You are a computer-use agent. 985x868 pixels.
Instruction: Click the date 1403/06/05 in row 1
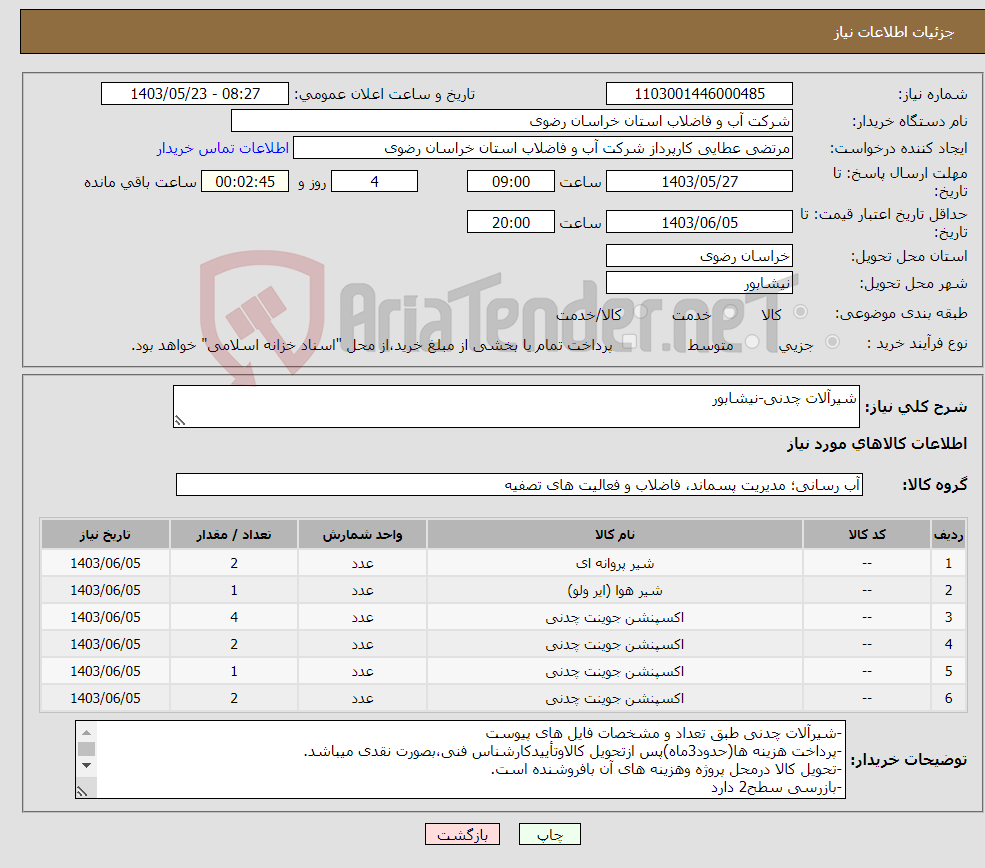pyautogui.click(x=106, y=563)
